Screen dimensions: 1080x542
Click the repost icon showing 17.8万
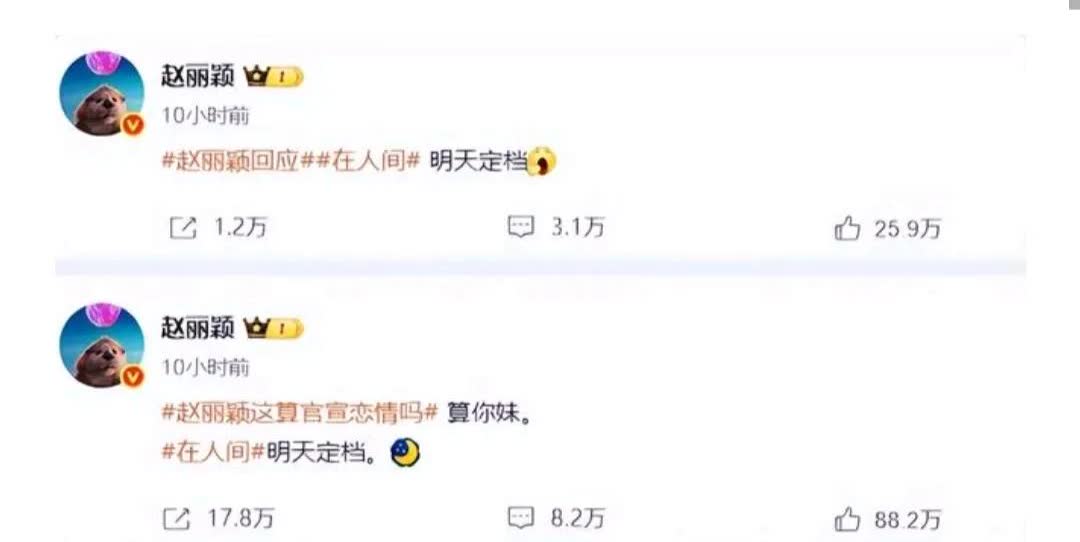coord(176,519)
